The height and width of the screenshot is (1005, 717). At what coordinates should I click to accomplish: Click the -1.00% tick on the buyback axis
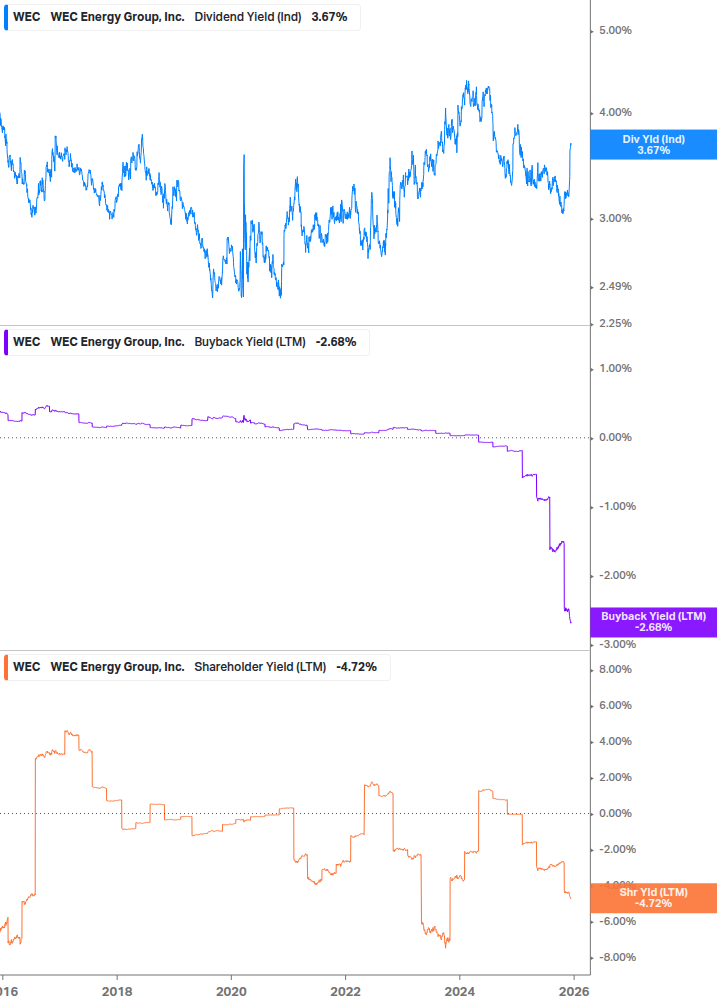(618, 506)
